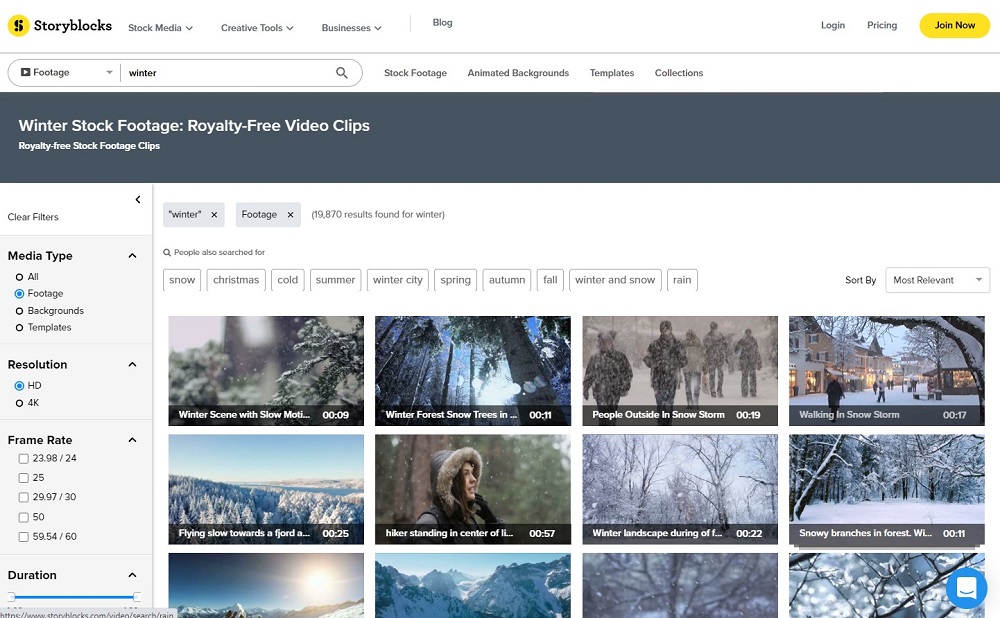The width and height of the screenshot is (1000, 618).
Task: Open the "Walking In Snow Storm" video thumbnail
Action: tap(886, 370)
